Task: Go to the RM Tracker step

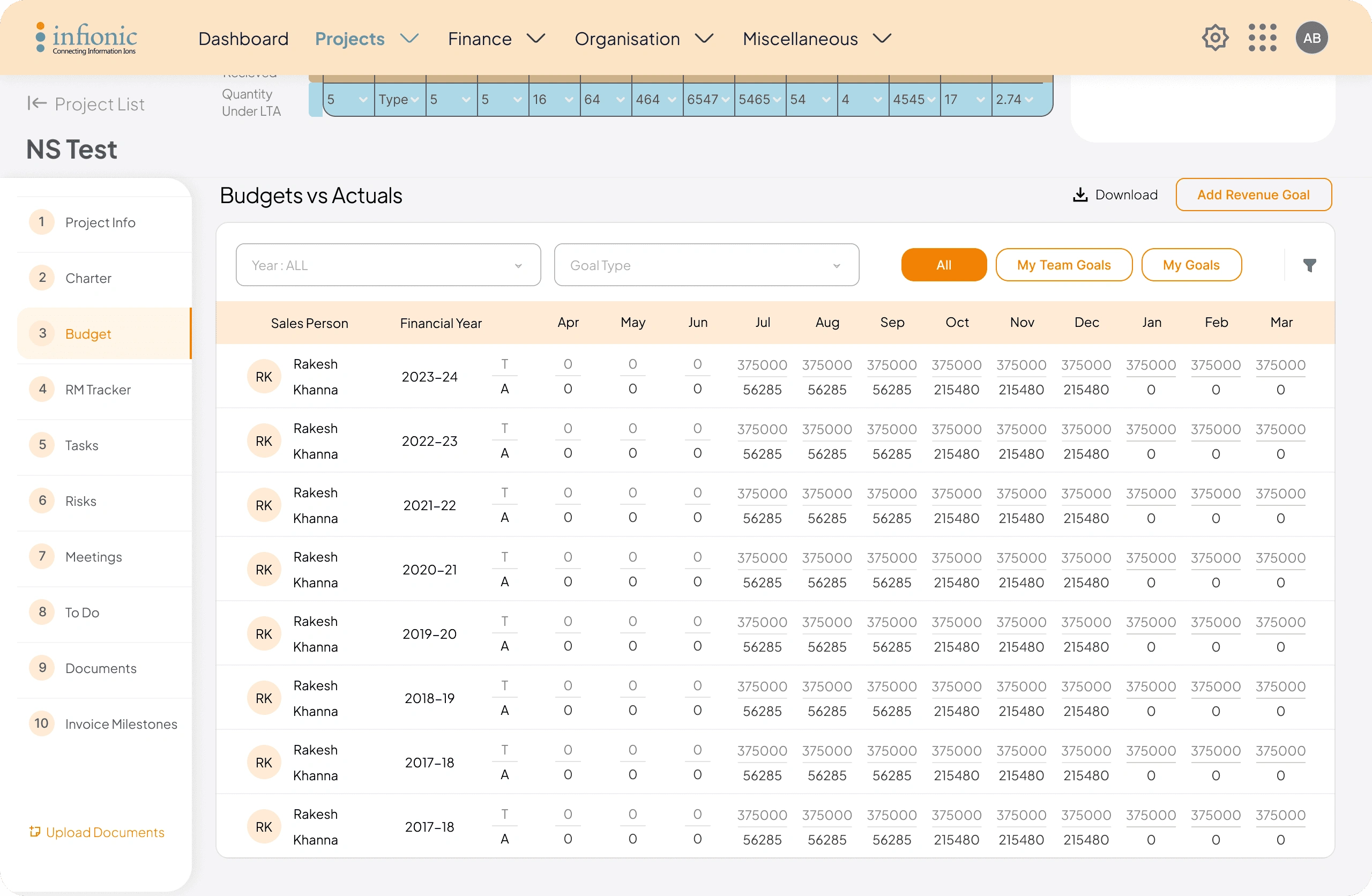Action: [98, 390]
